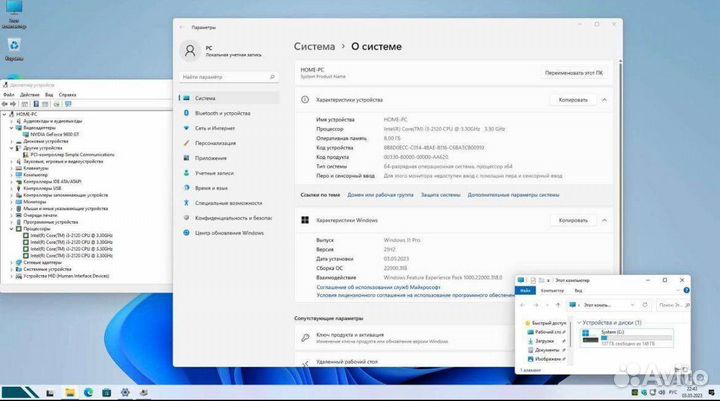
Task: Click the Explorer help question mark icon
Action: click(x=686, y=290)
